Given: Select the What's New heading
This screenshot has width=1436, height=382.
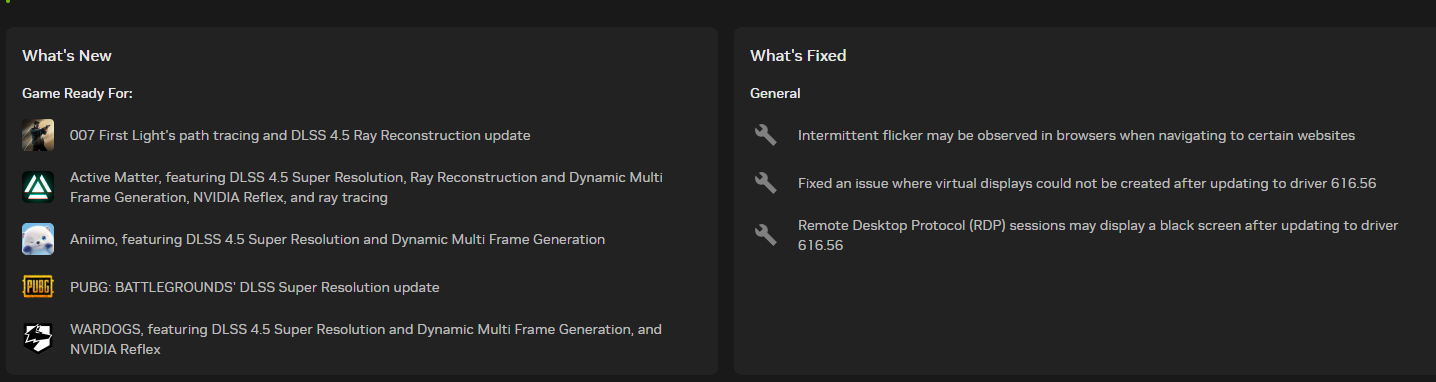Looking at the screenshot, I should 67,56.
